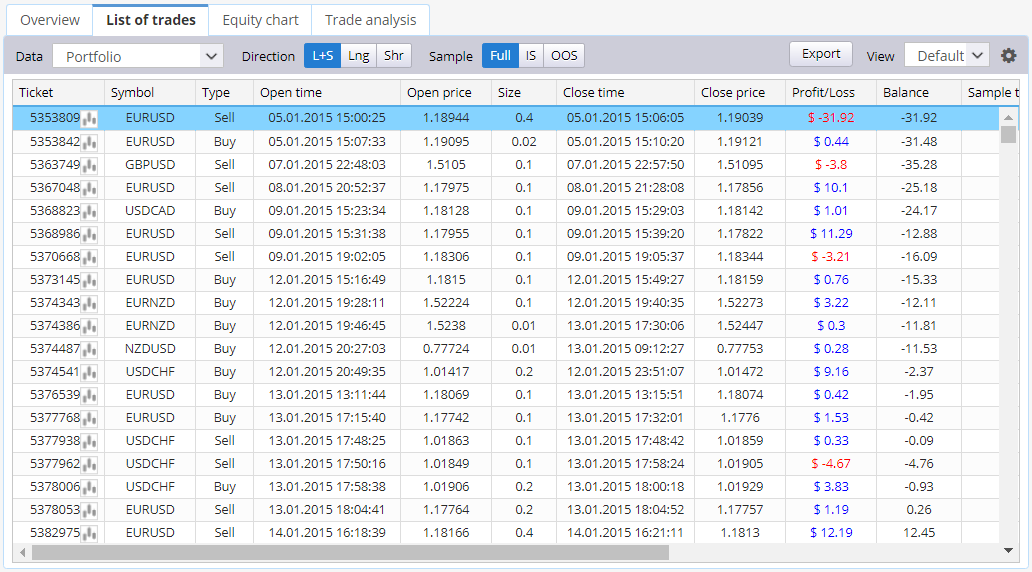Open chart icon for ticket 5374487
The width and height of the screenshot is (1032, 572).
(x=90, y=349)
